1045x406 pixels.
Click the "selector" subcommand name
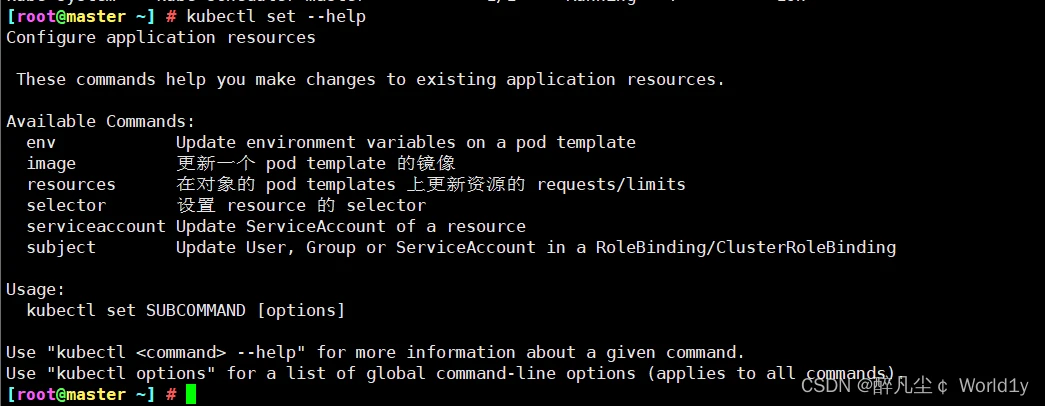66,205
